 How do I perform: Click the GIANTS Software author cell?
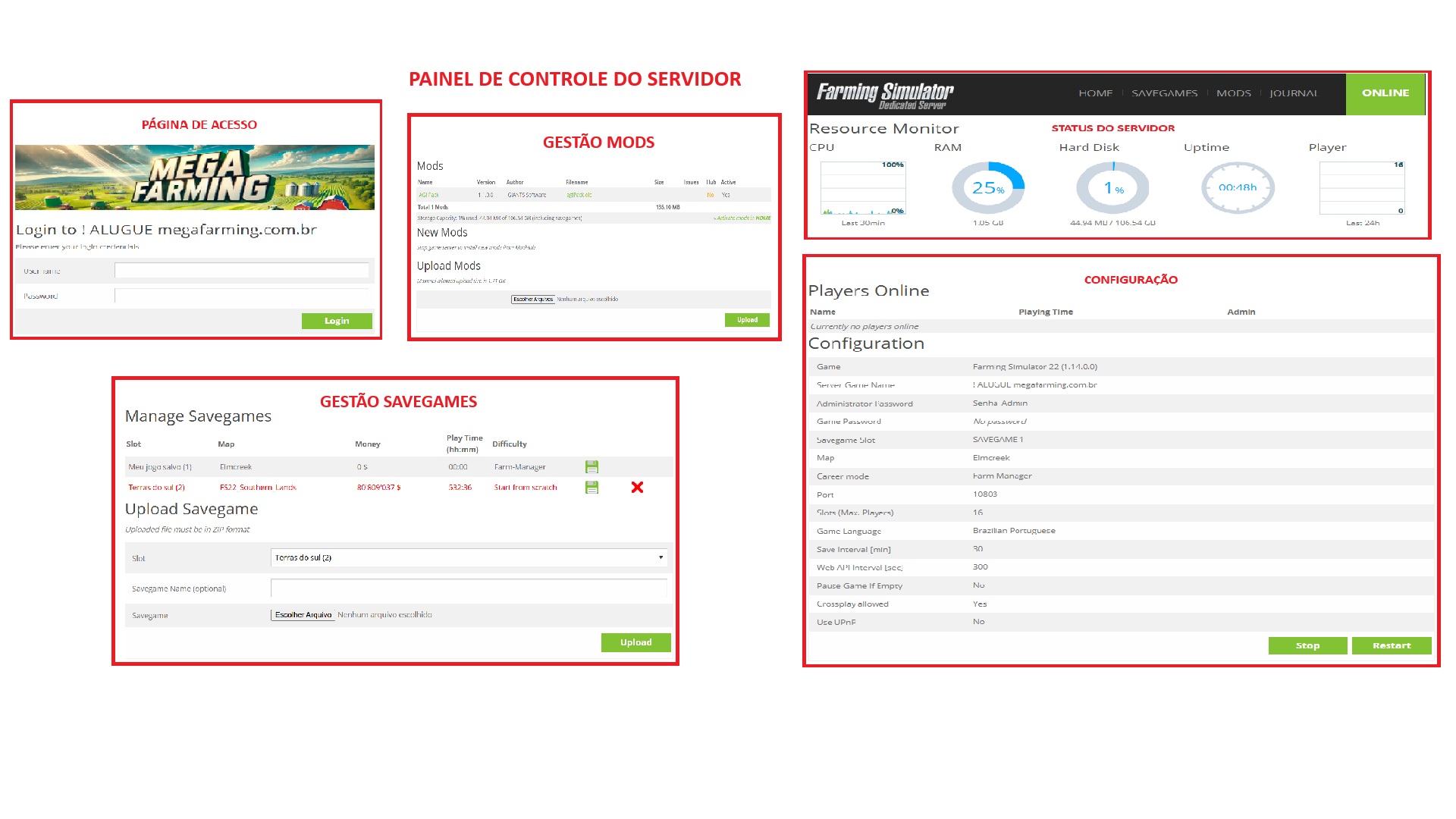click(x=526, y=195)
